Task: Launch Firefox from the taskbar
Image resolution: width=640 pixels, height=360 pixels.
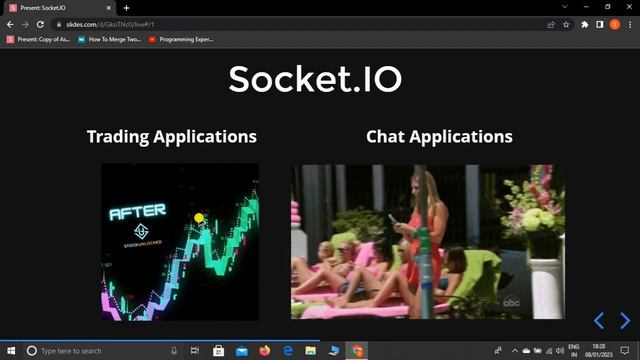Action: point(264,351)
